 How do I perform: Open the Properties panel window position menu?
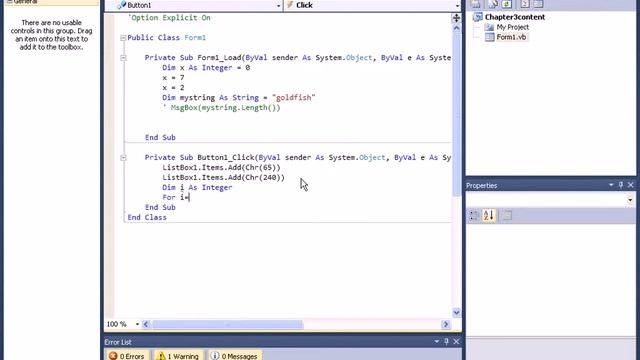(611, 185)
